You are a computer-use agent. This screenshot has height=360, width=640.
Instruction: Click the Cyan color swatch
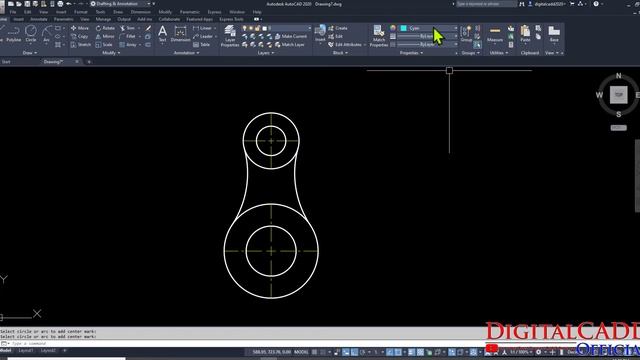coord(403,28)
